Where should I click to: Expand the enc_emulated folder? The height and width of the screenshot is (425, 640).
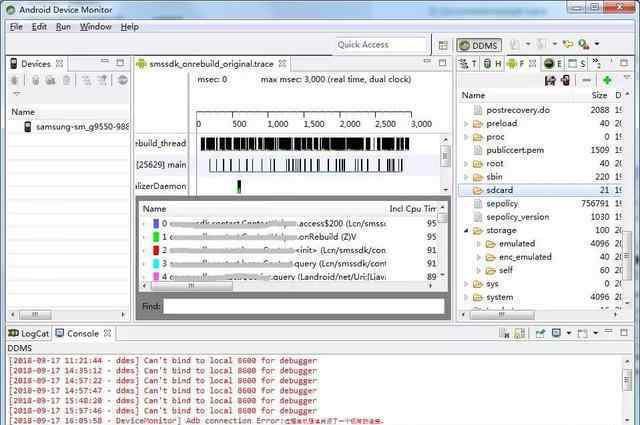click(x=479, y=258)
